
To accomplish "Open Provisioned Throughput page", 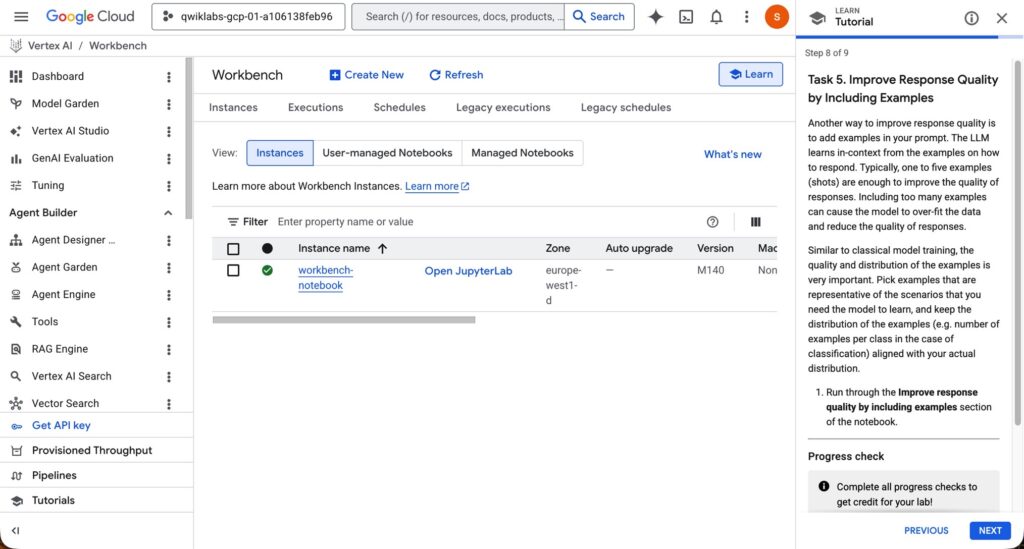I will [91, 450].
